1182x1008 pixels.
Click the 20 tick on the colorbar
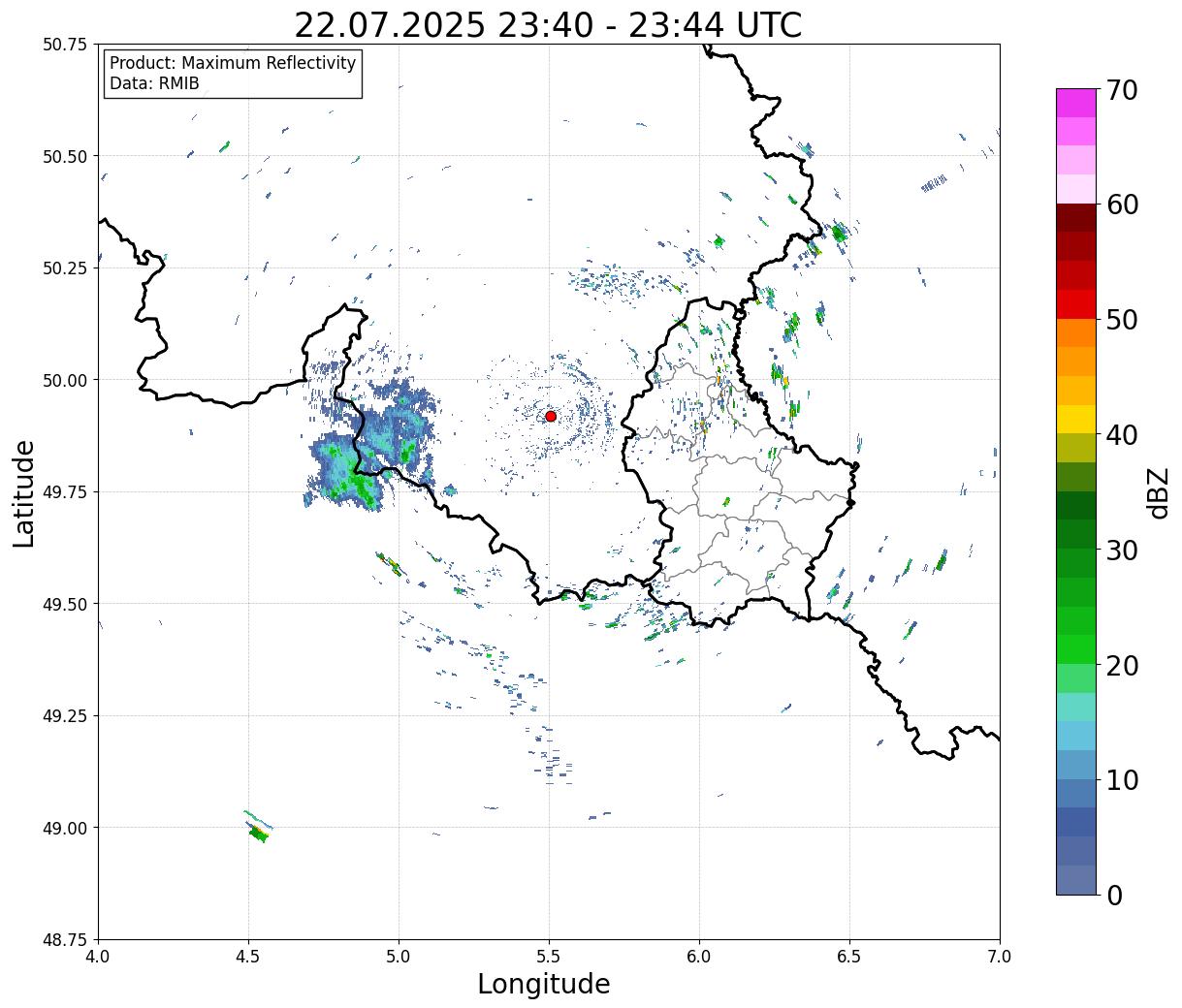[1121, 665]
